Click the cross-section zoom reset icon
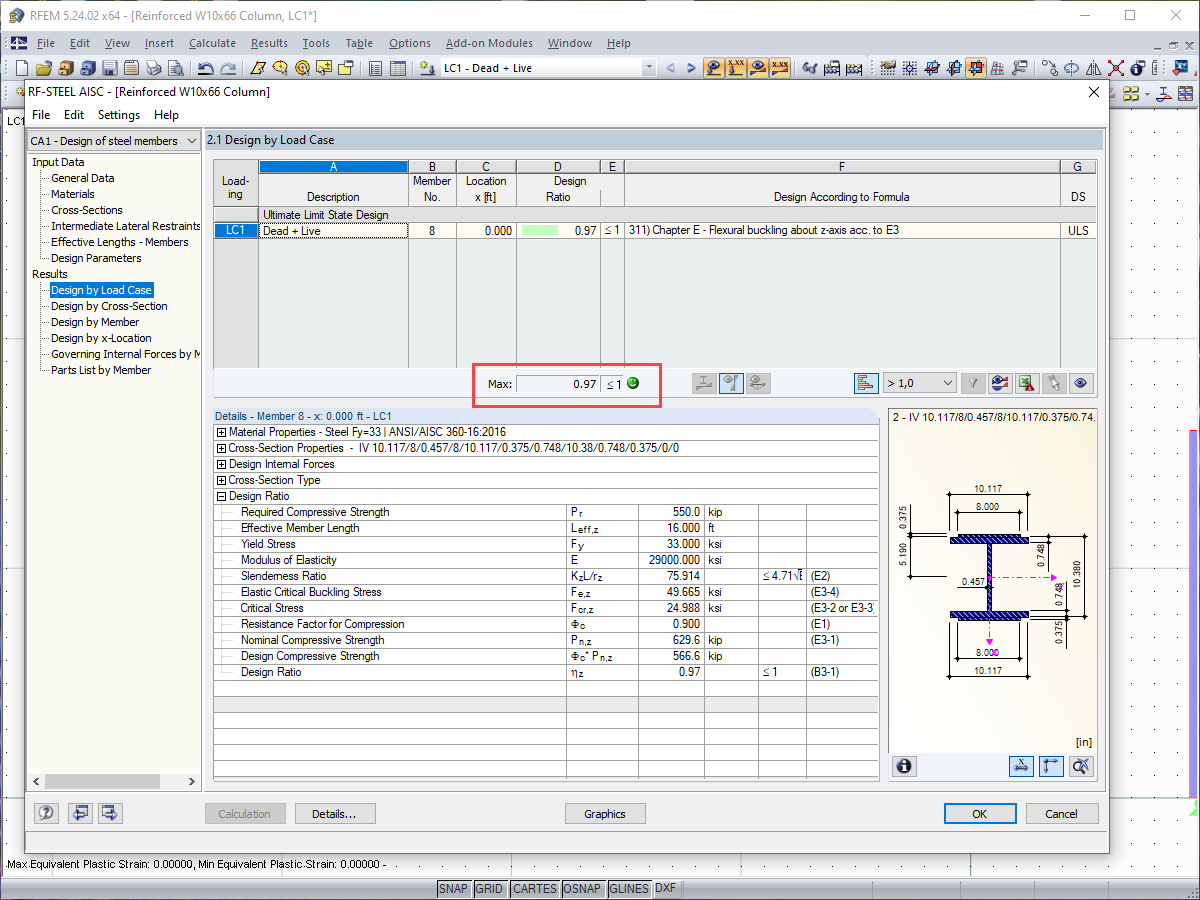The height and width of the screenshot is (900, 1200). [x=1081, y=766]
